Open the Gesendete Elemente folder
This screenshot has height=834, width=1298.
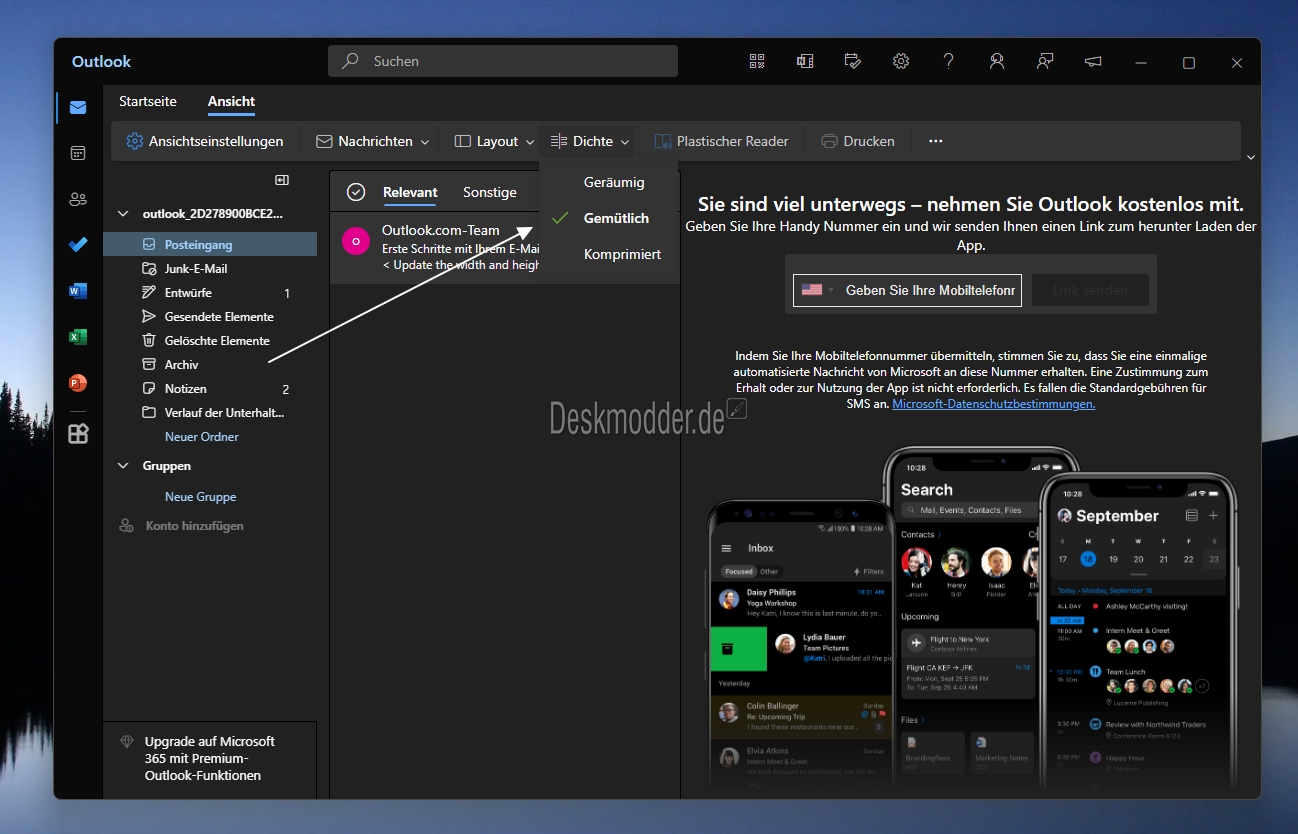tap(210, 316)
